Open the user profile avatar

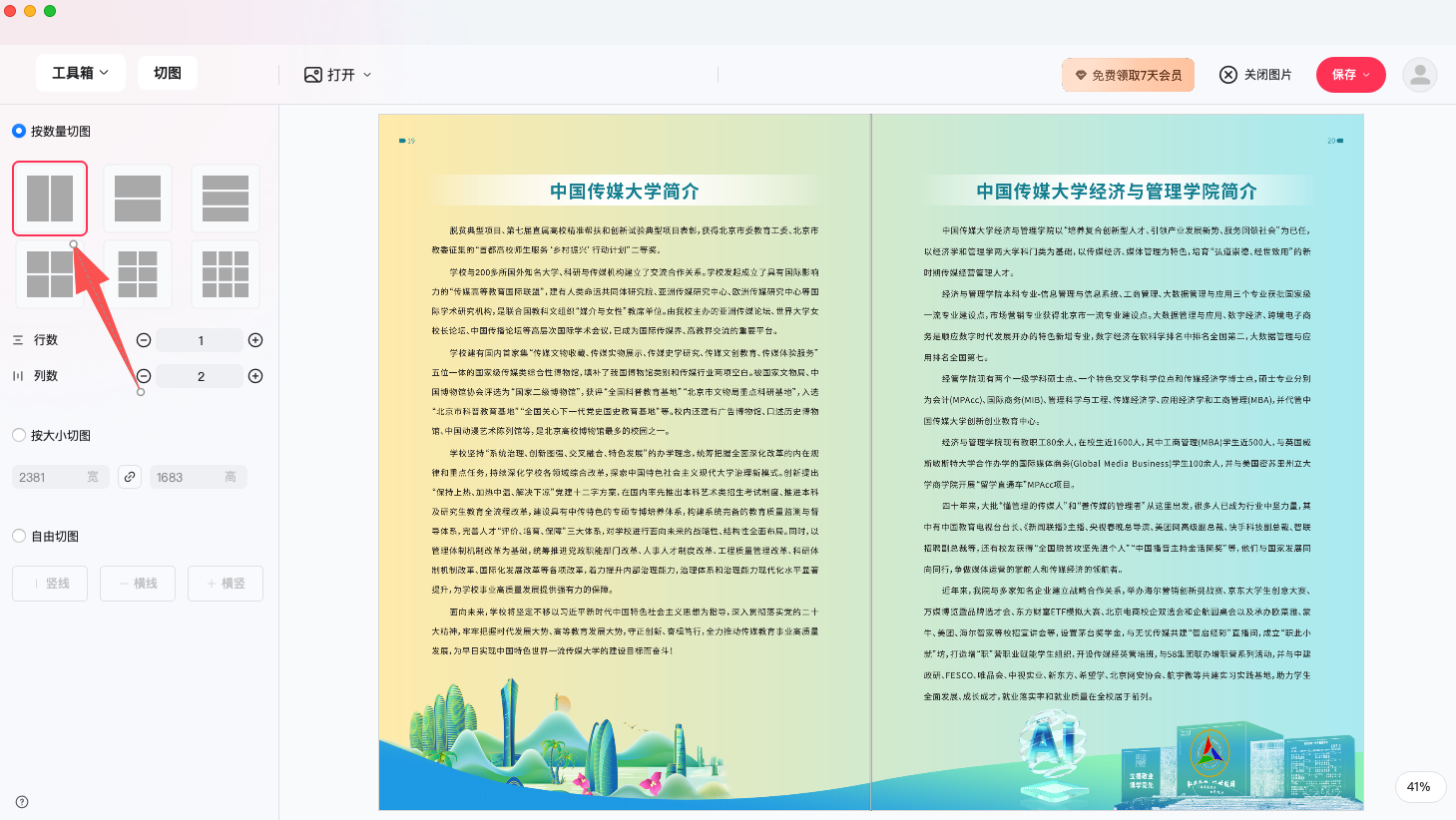click(x=1419, y=75)
